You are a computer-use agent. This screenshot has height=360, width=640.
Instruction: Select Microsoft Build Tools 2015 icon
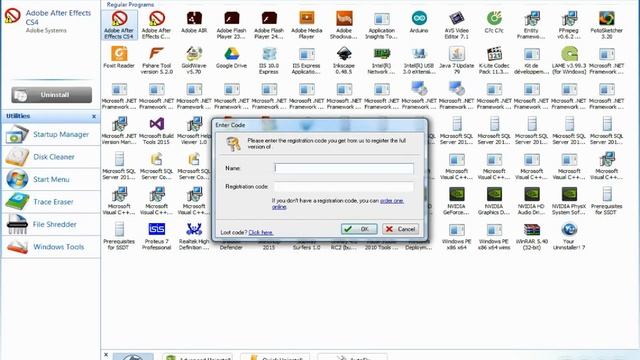(156, 130)
